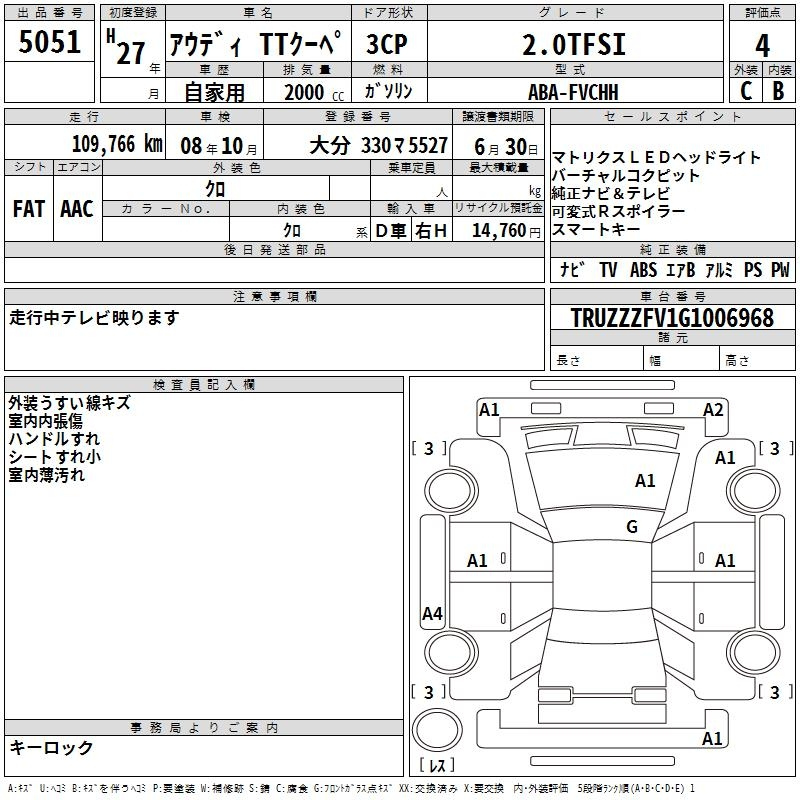800x800 pixels.
Task: Click the mileage 109,766 km
Action: click(x=117, y=144)
